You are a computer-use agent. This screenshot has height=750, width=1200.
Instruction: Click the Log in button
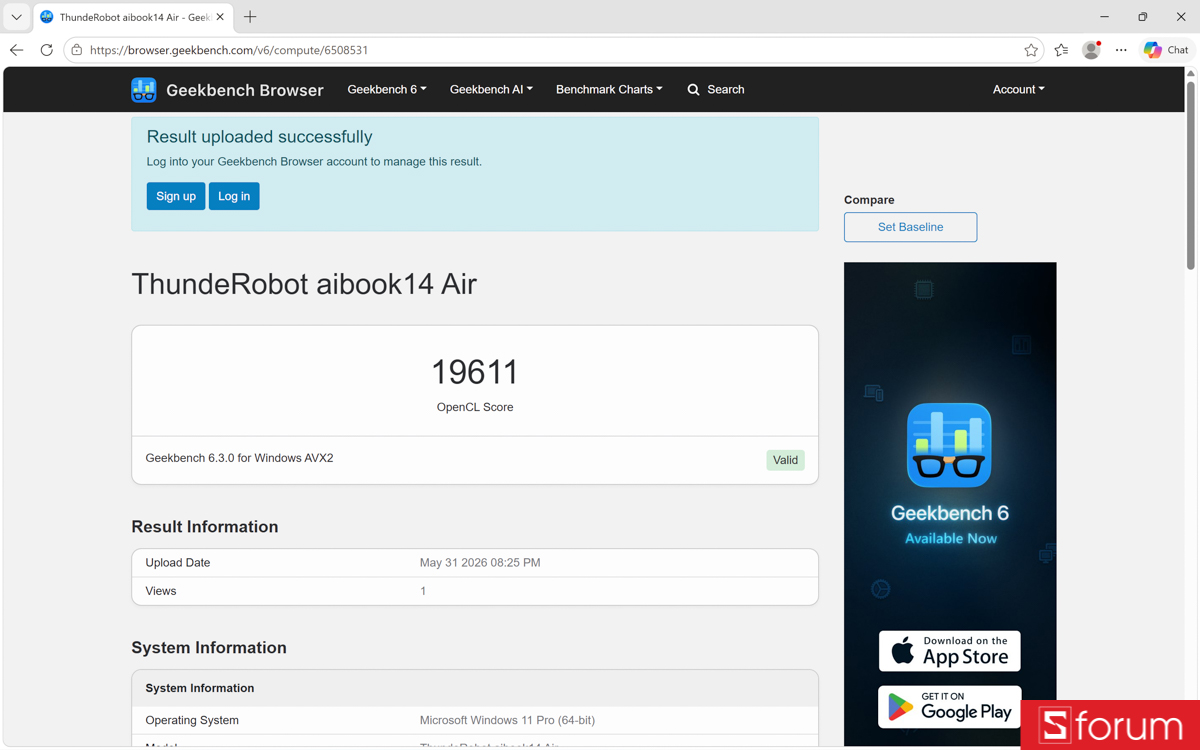[x=234, y=196]
